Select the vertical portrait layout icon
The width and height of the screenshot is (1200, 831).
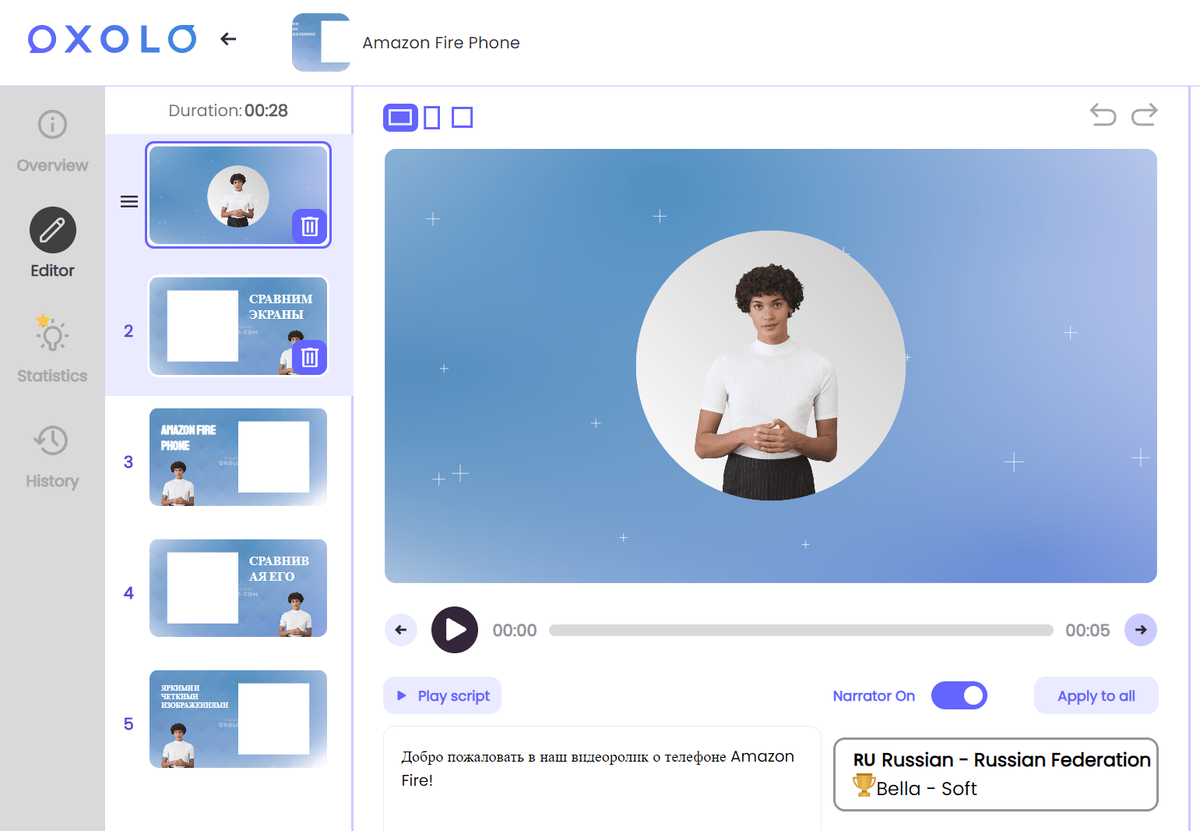(432, 117)
